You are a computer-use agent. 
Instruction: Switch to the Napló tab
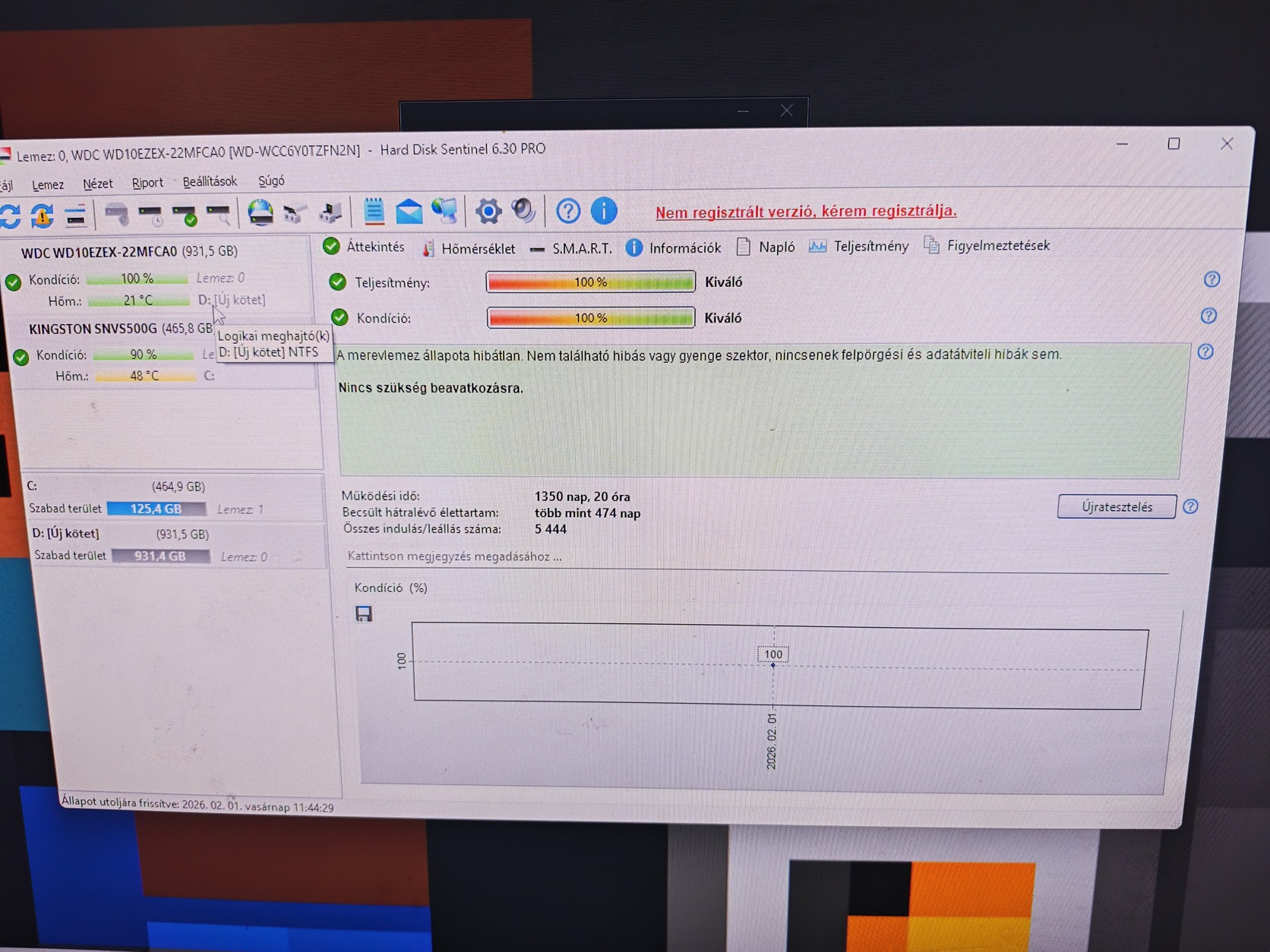[x=766, y=247]
